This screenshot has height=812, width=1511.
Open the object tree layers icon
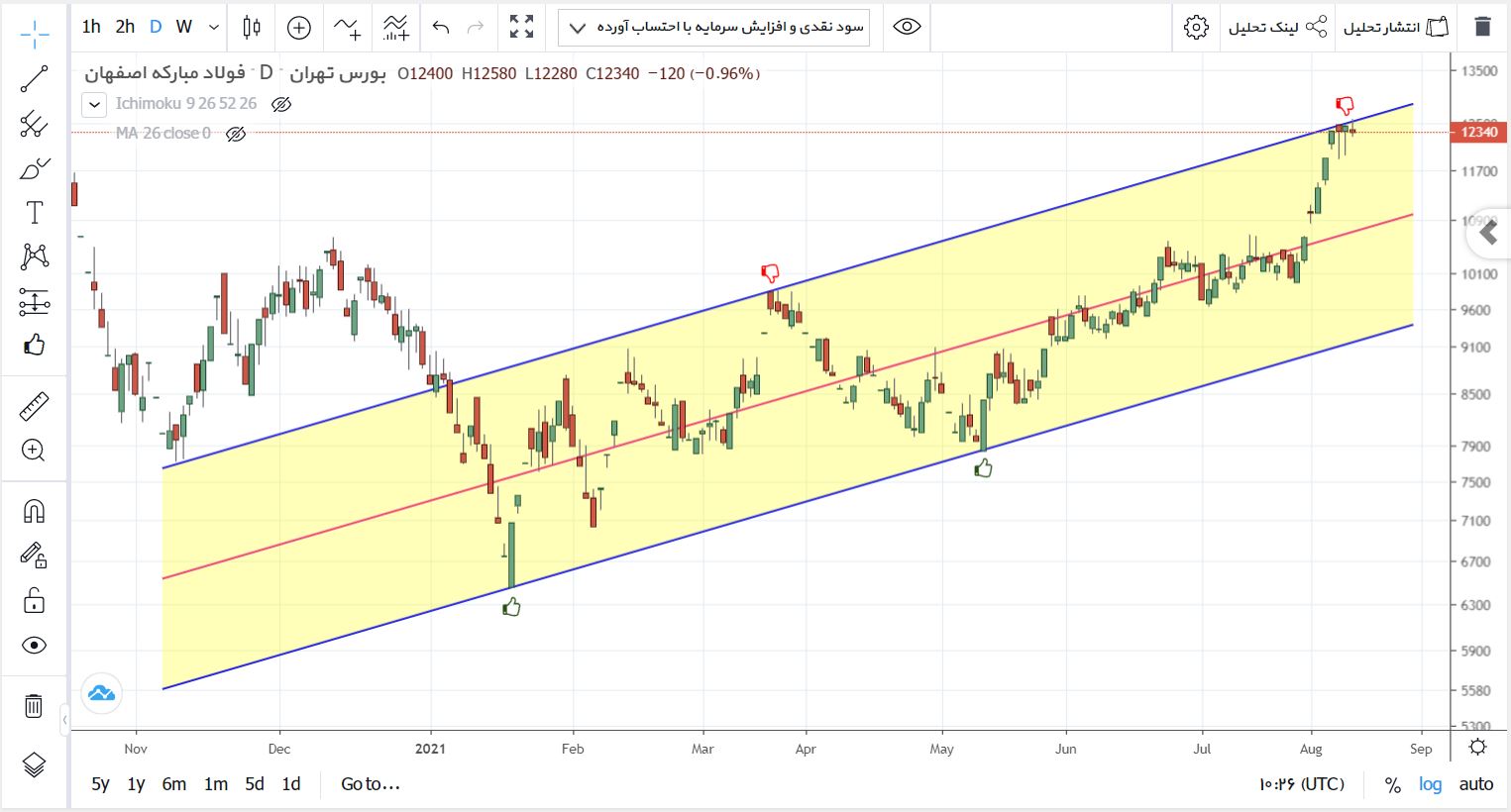point(34,764)
